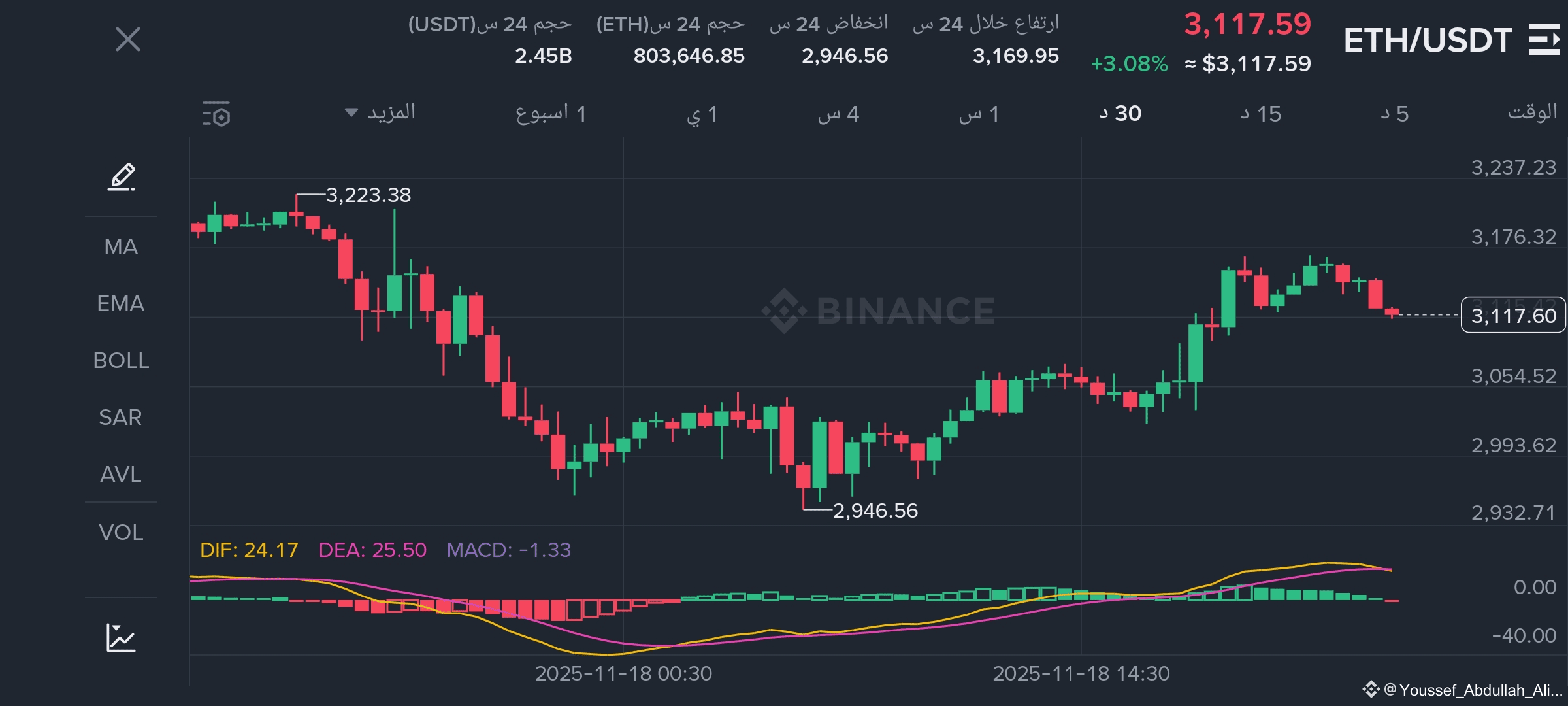Switch to الوقت line view
The height and width of the screenshot is (706, 1568).
click(1532, 112)
